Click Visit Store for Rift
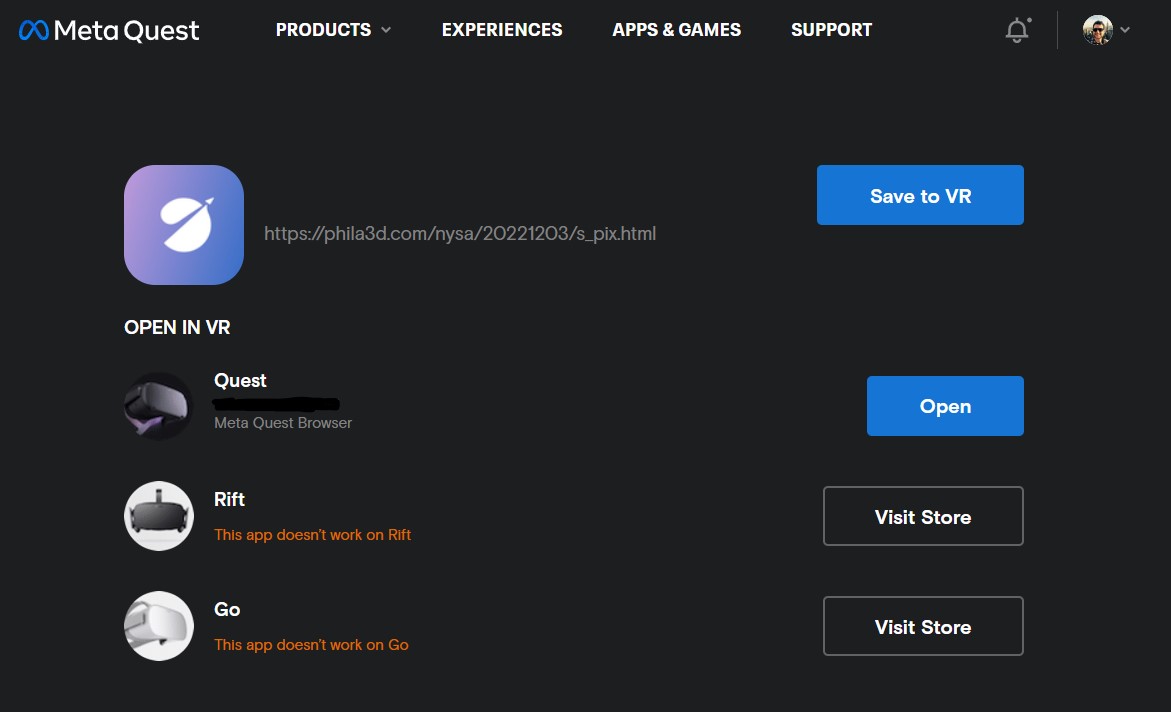1171x712 pixels. (922, 516)
